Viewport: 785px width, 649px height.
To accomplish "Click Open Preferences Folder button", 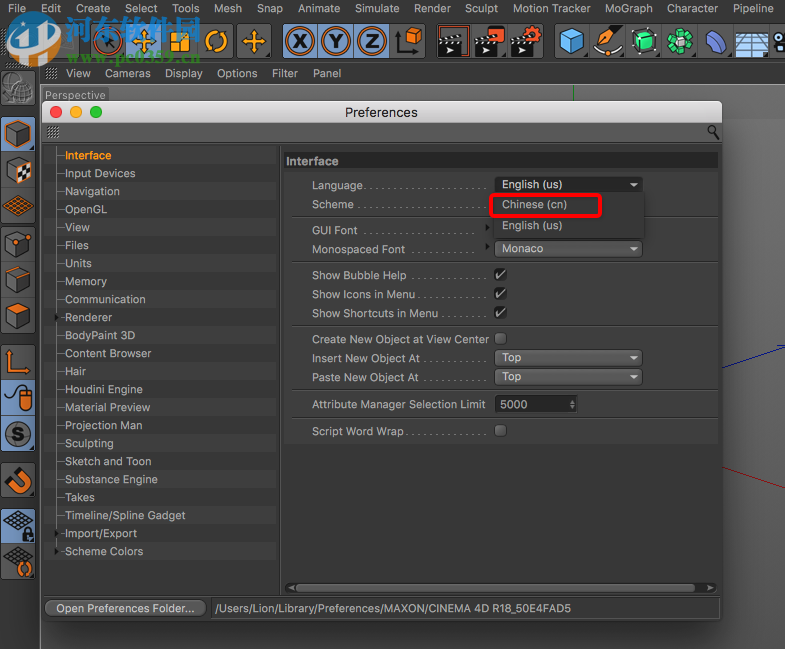I will [x=125, y=608].
